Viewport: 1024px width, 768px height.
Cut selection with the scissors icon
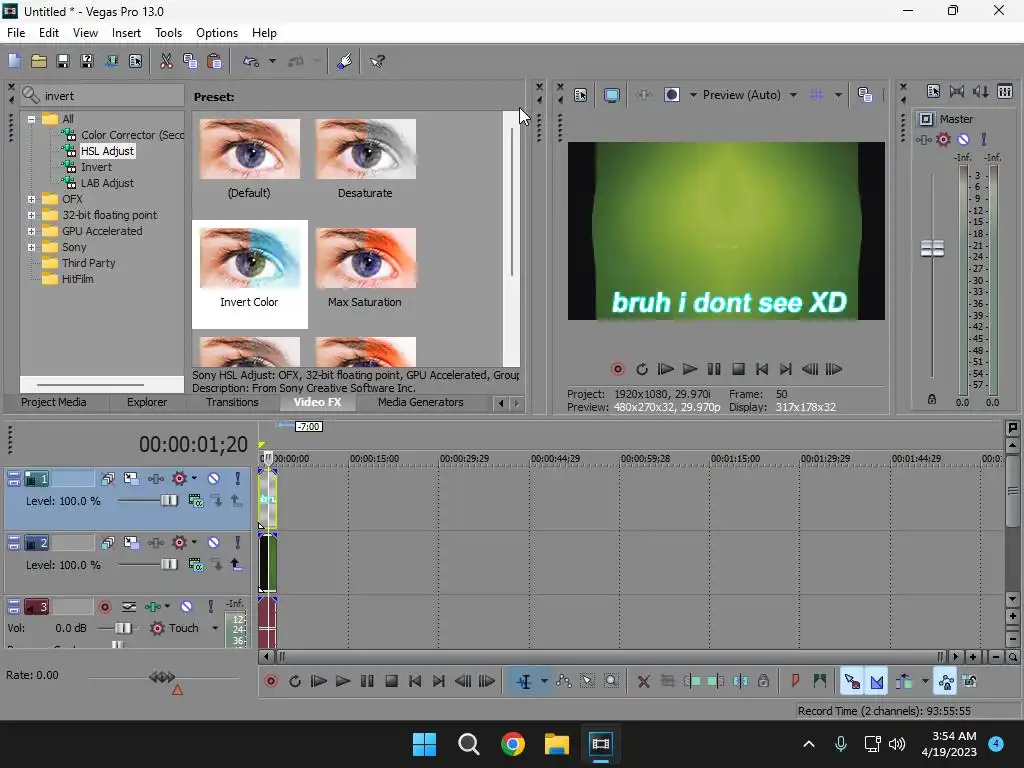166,61
